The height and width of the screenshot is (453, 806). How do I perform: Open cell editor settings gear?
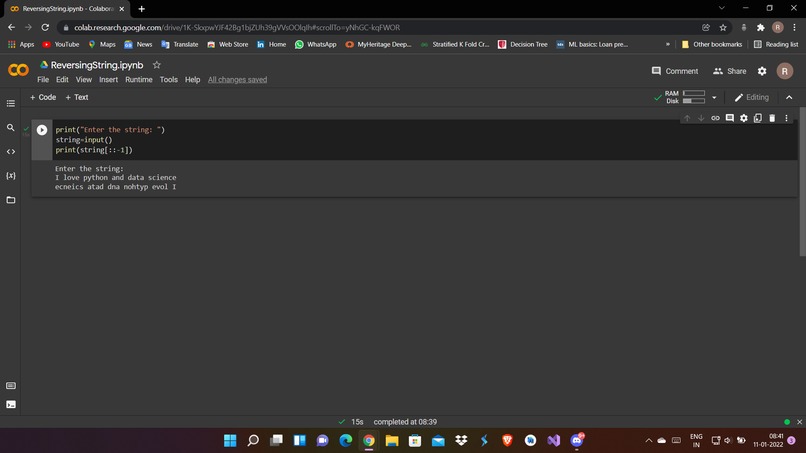point(744,118)
